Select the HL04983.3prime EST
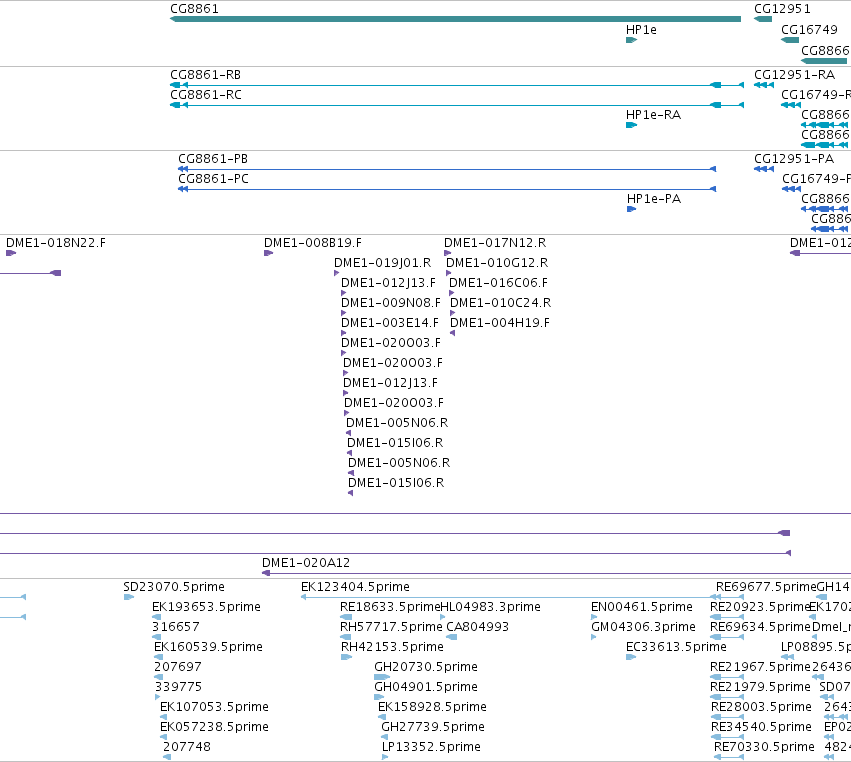Screen dimensions: 851x762 point(443,617)
